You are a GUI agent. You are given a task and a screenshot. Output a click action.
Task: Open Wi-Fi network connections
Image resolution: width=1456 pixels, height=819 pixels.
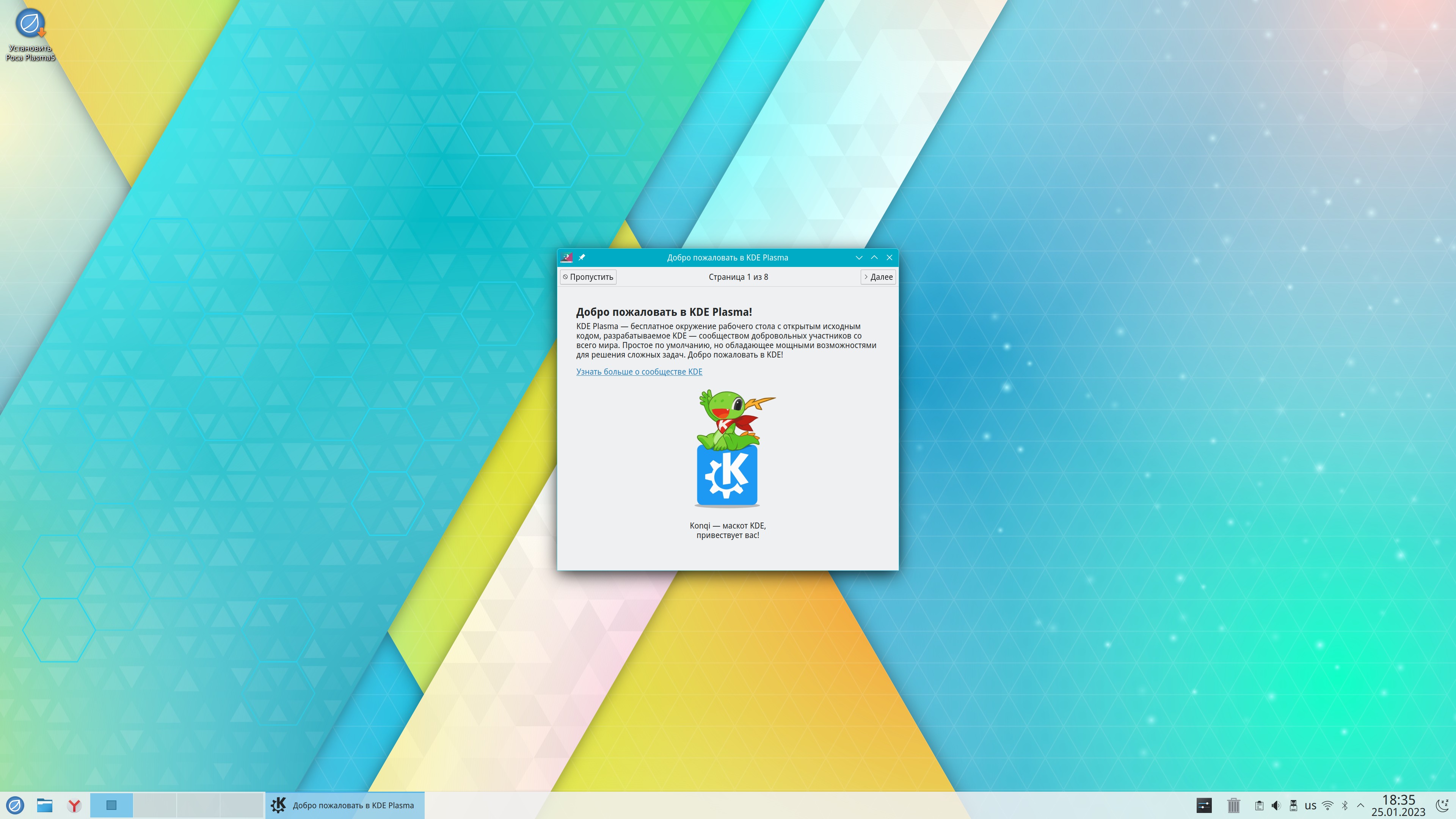pyautogui.click(x=1328, y=805)
